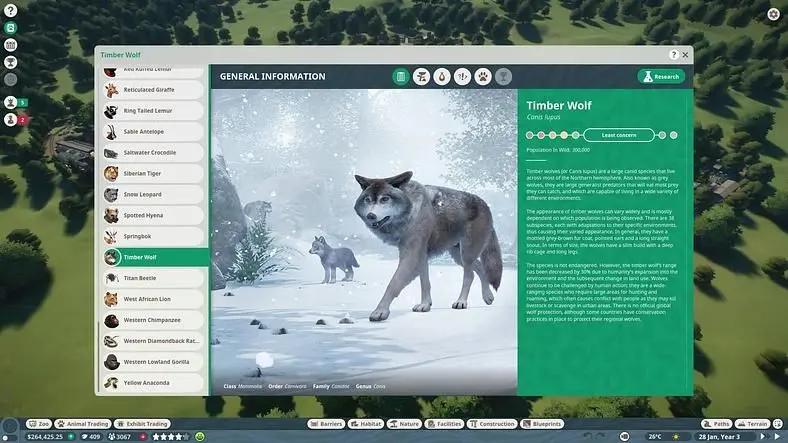
Task: Select the General Information page icon
Action: click(401, 76)
